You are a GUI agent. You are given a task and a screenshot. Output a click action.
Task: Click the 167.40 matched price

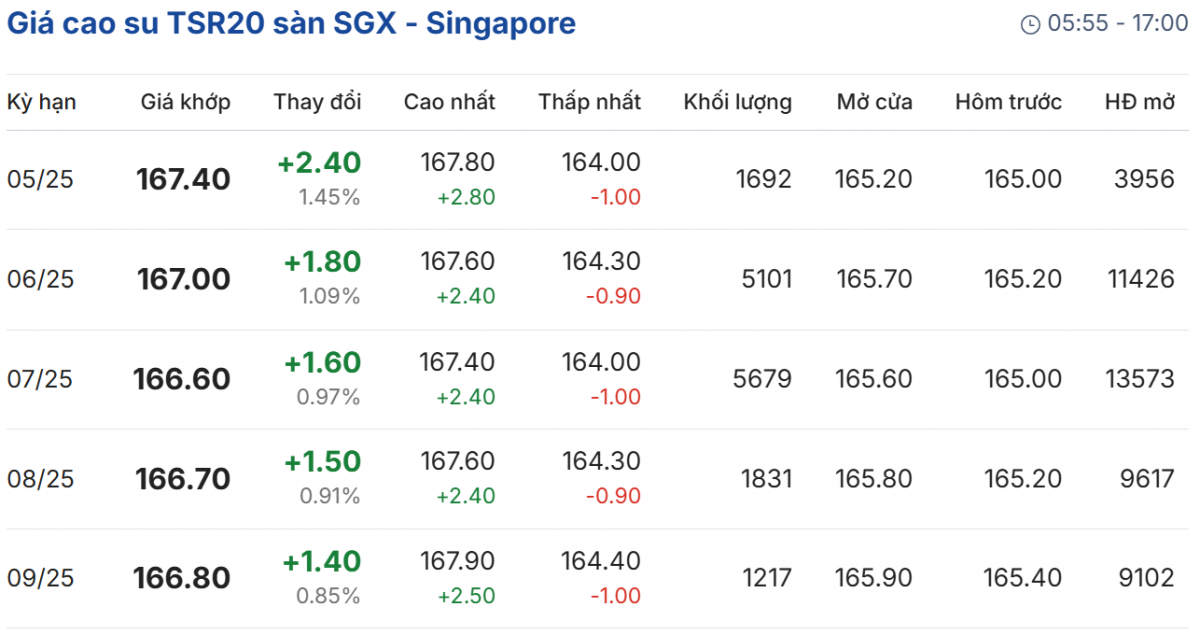183,180
